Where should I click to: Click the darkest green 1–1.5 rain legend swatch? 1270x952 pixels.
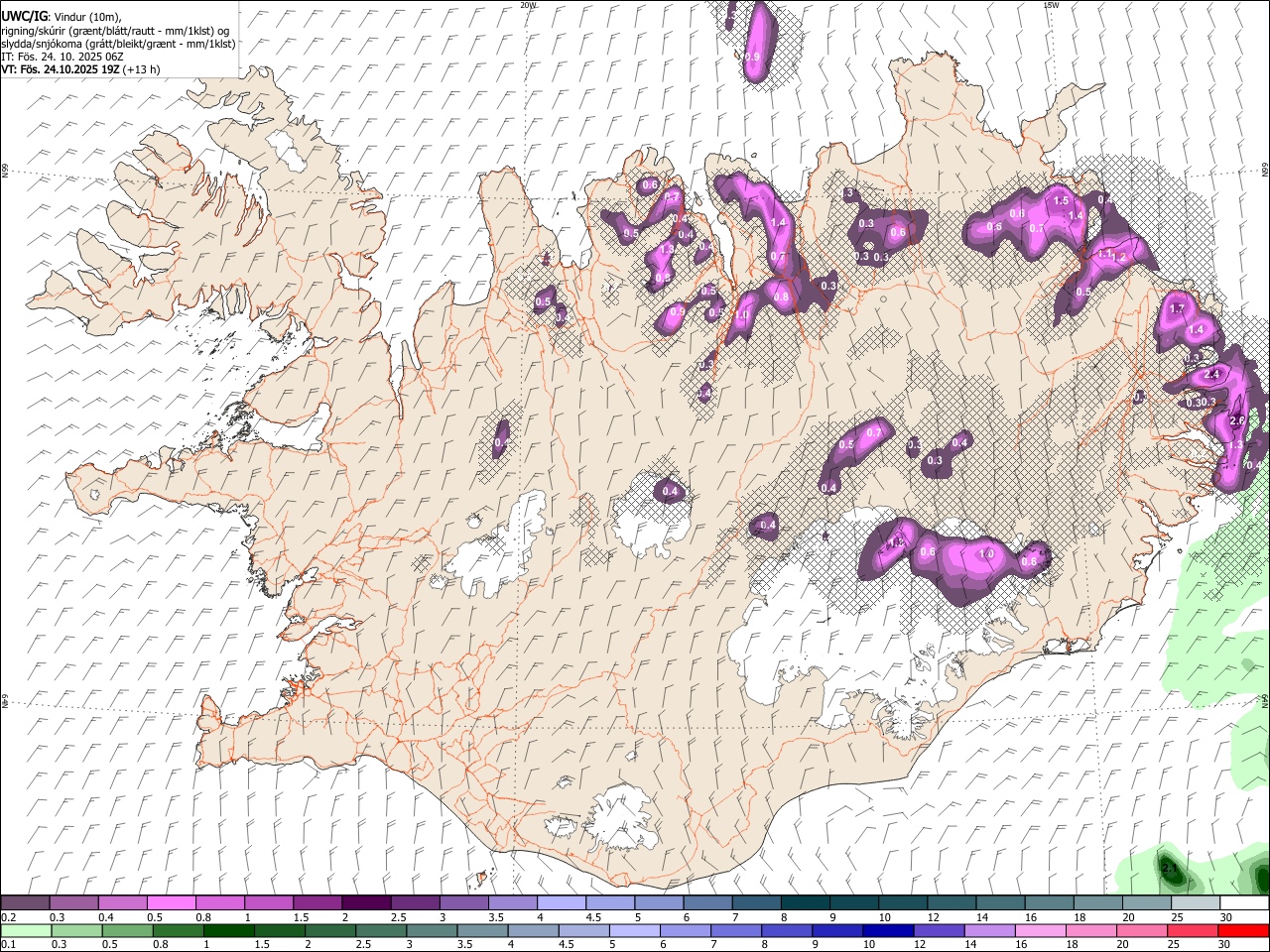click(228, 930)
